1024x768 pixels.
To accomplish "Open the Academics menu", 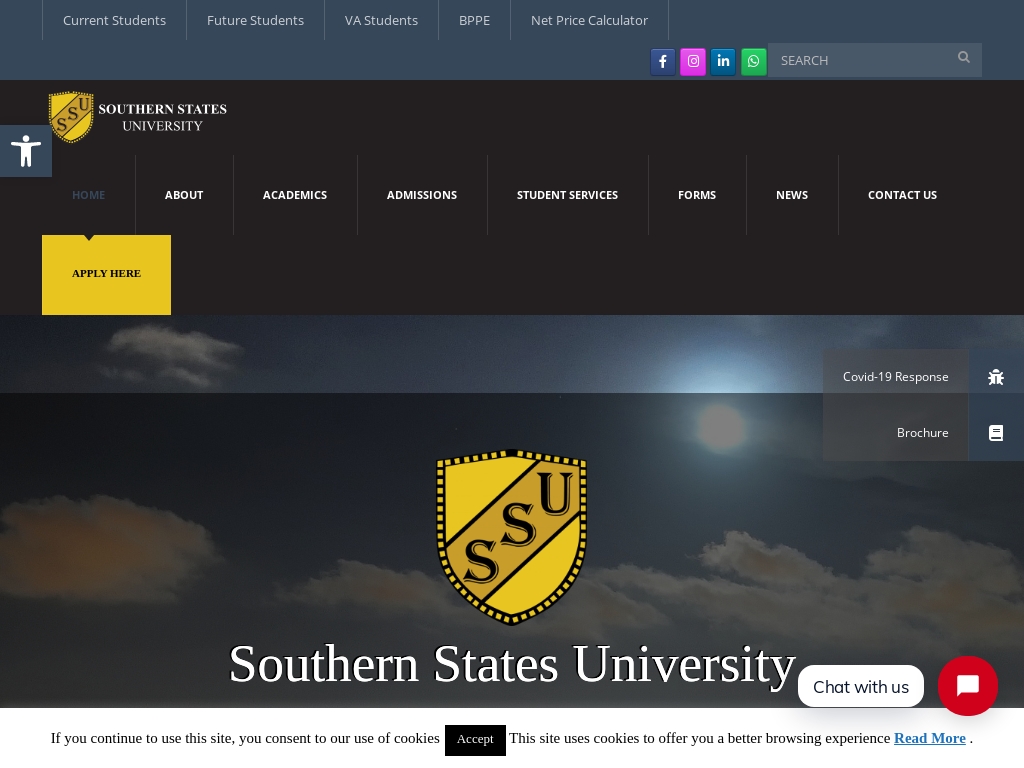I will click(295, 195).
